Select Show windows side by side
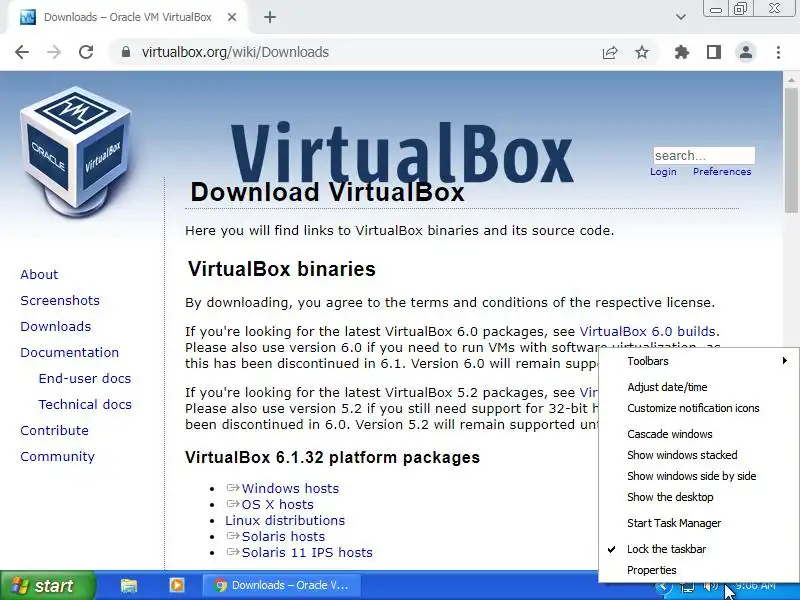Image resolution: width=800 pixels, height=600 pixels. (699, 476)
